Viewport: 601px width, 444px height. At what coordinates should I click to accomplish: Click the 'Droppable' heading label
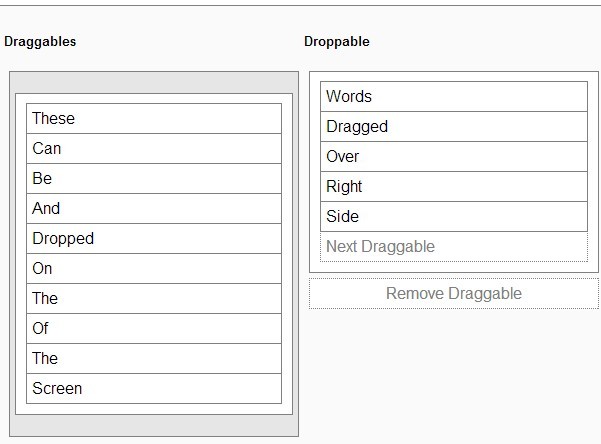pyautogui.click(x=336, y=42)
